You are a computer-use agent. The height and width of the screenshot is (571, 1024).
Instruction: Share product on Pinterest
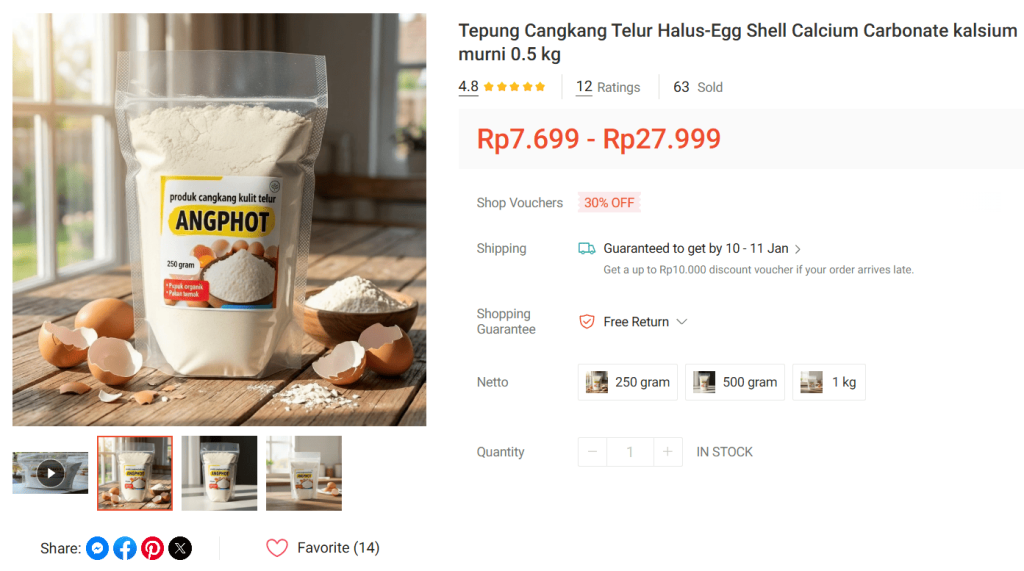(152, 548)
